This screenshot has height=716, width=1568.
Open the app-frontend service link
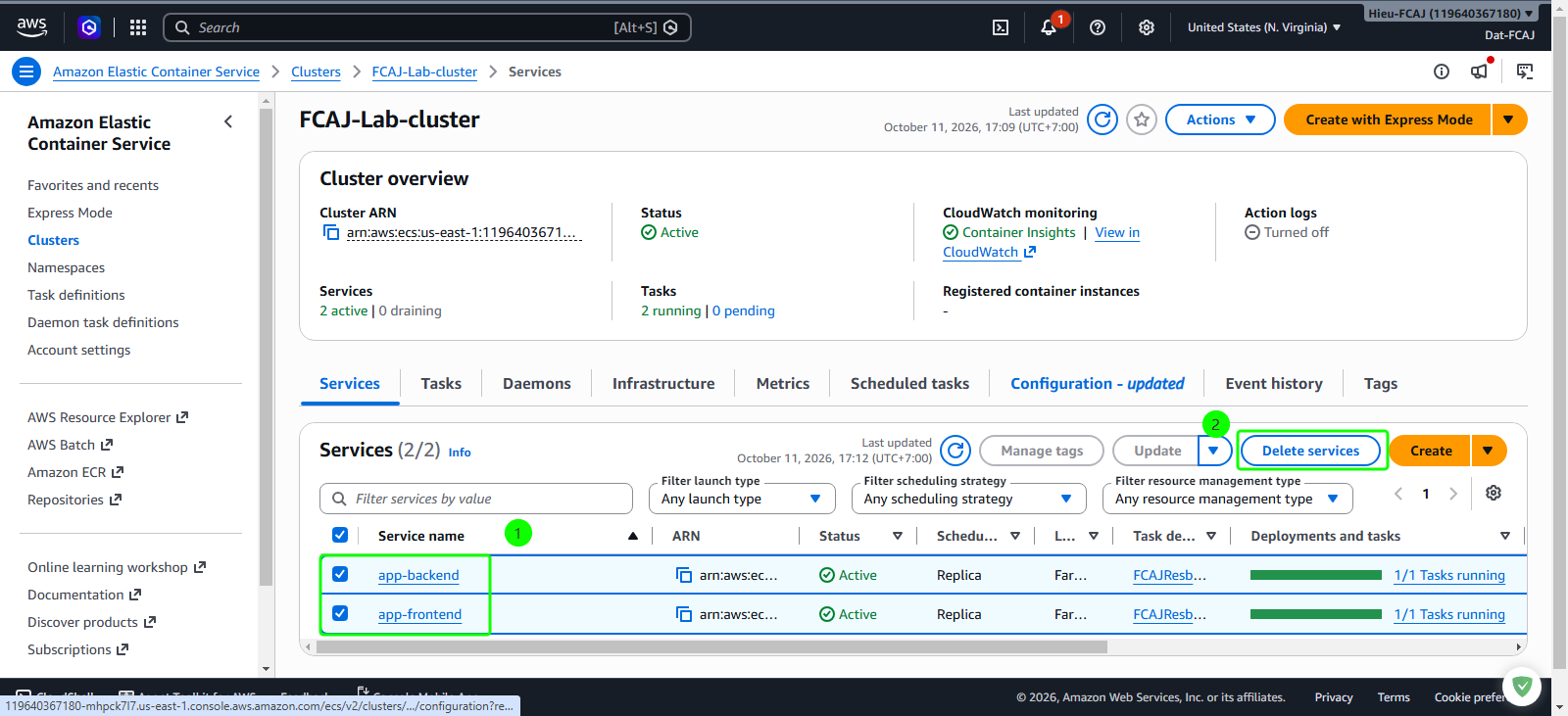419,614
